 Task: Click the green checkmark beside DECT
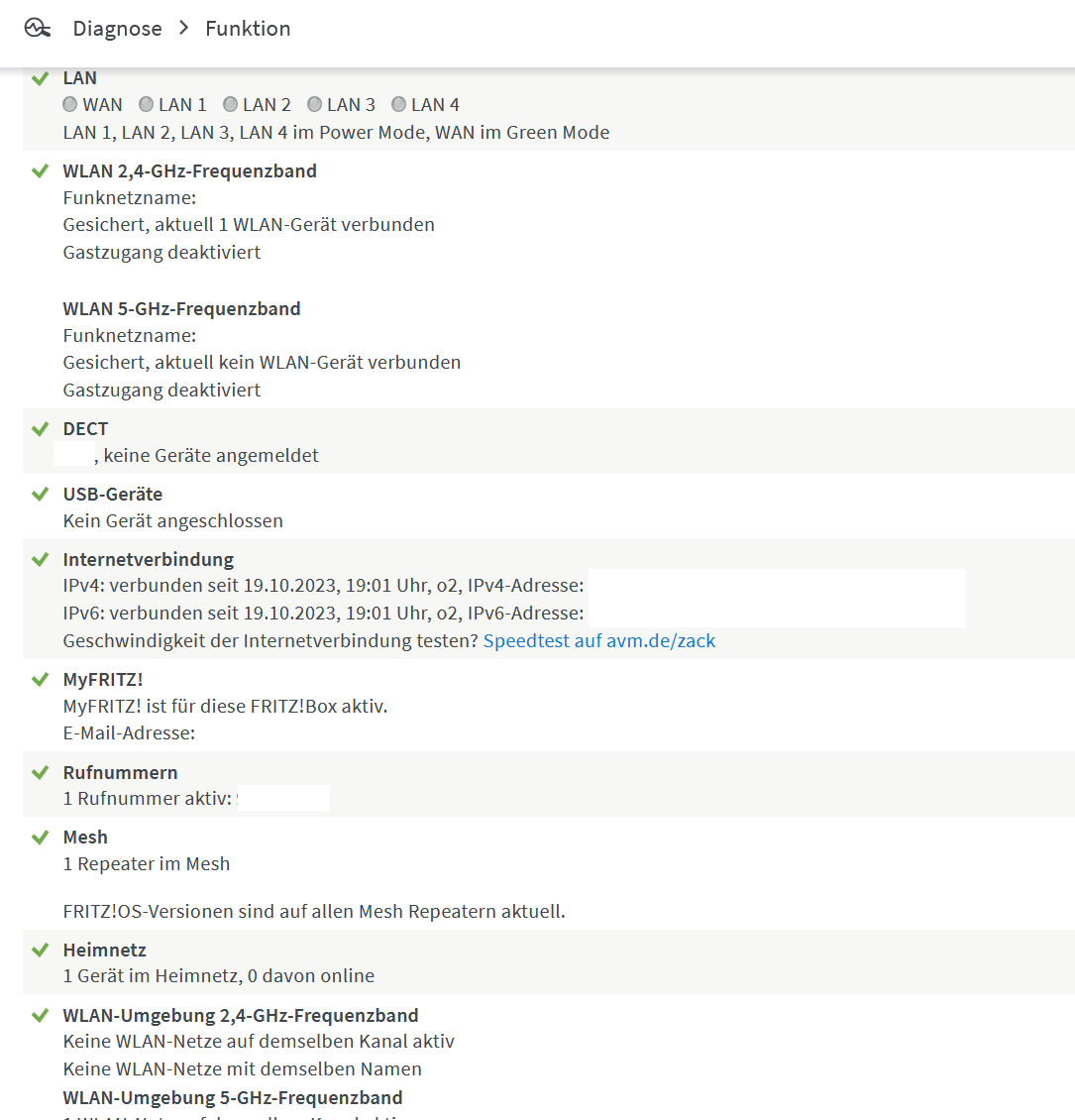pyautogui.click(x=40, y=428)
